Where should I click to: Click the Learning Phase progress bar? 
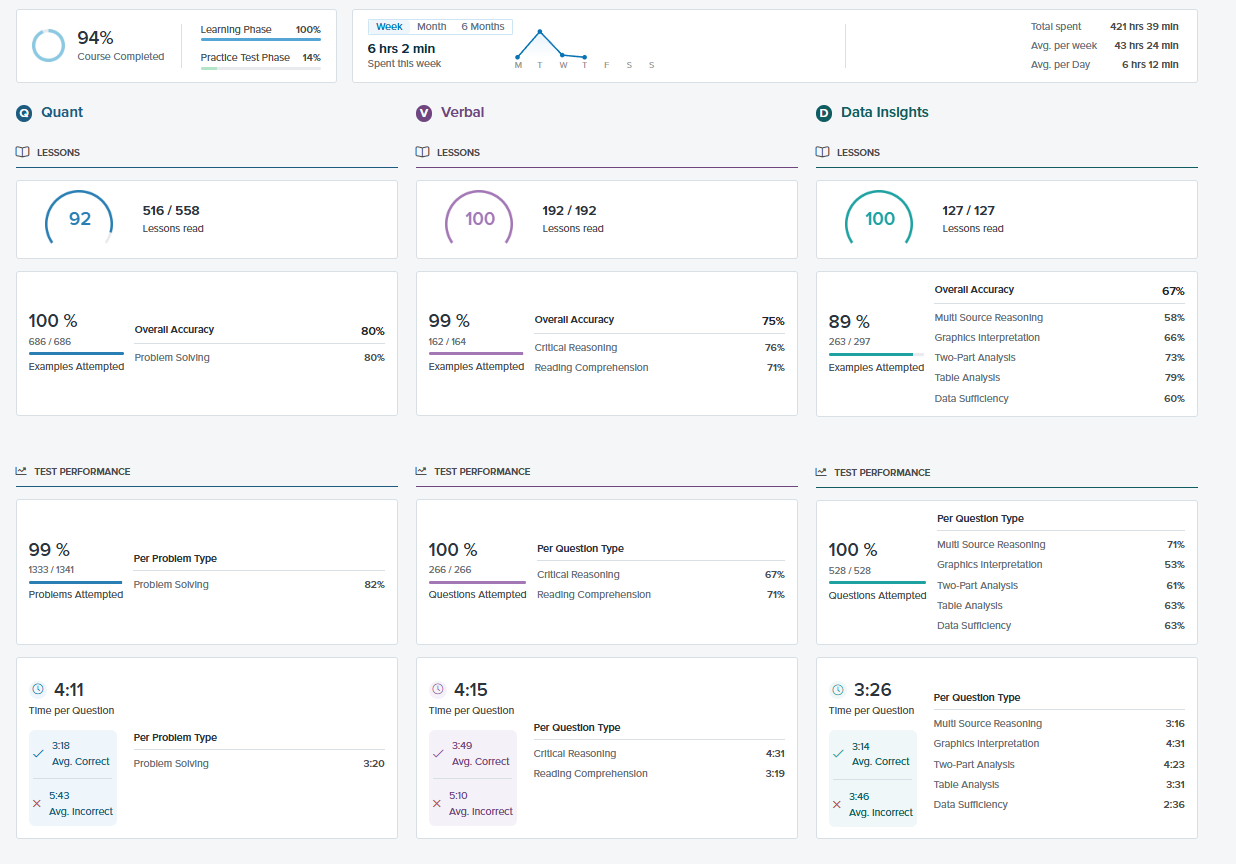pos(260,40)
